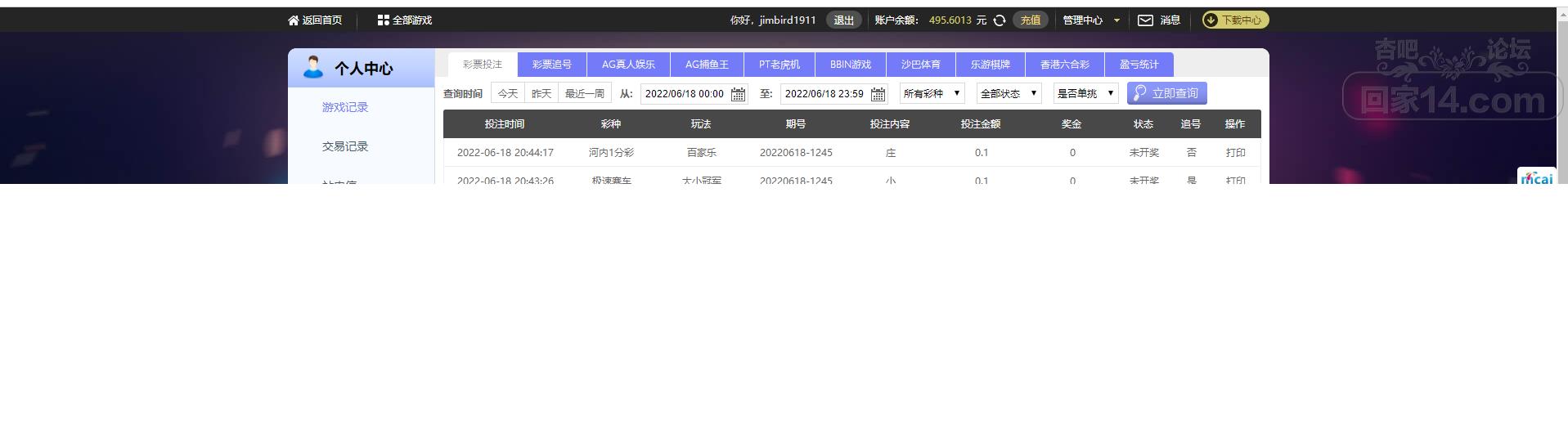Click the start date field 2022/06/18 00:00
The width and height of the screenshot is (1568, 448).
coord(694,94)
